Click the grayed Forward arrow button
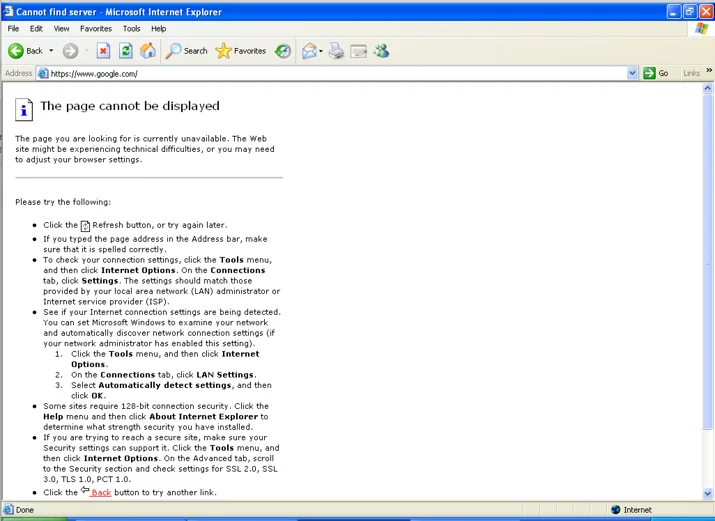This screenshot has width=715, height=521. (70, 51)
